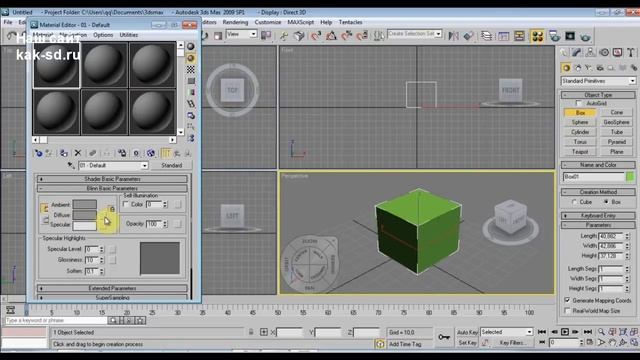This screenshot has height=360, width=640.
Task: Open the Rendering menu
Action: (235, 22)
